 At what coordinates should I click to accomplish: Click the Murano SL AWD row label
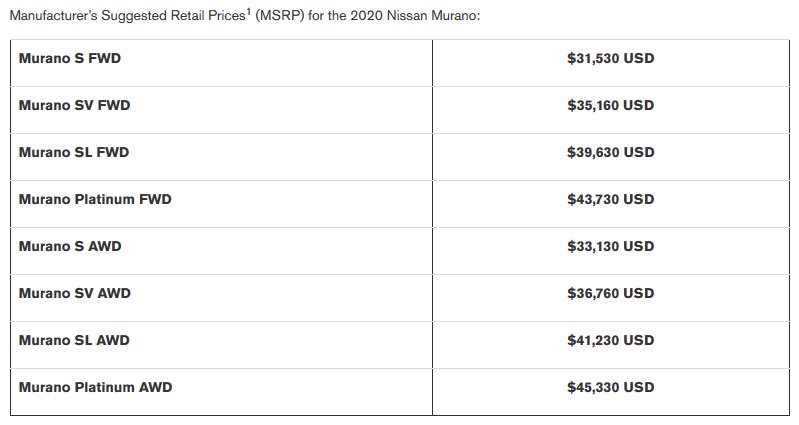(x=74, y=340)
